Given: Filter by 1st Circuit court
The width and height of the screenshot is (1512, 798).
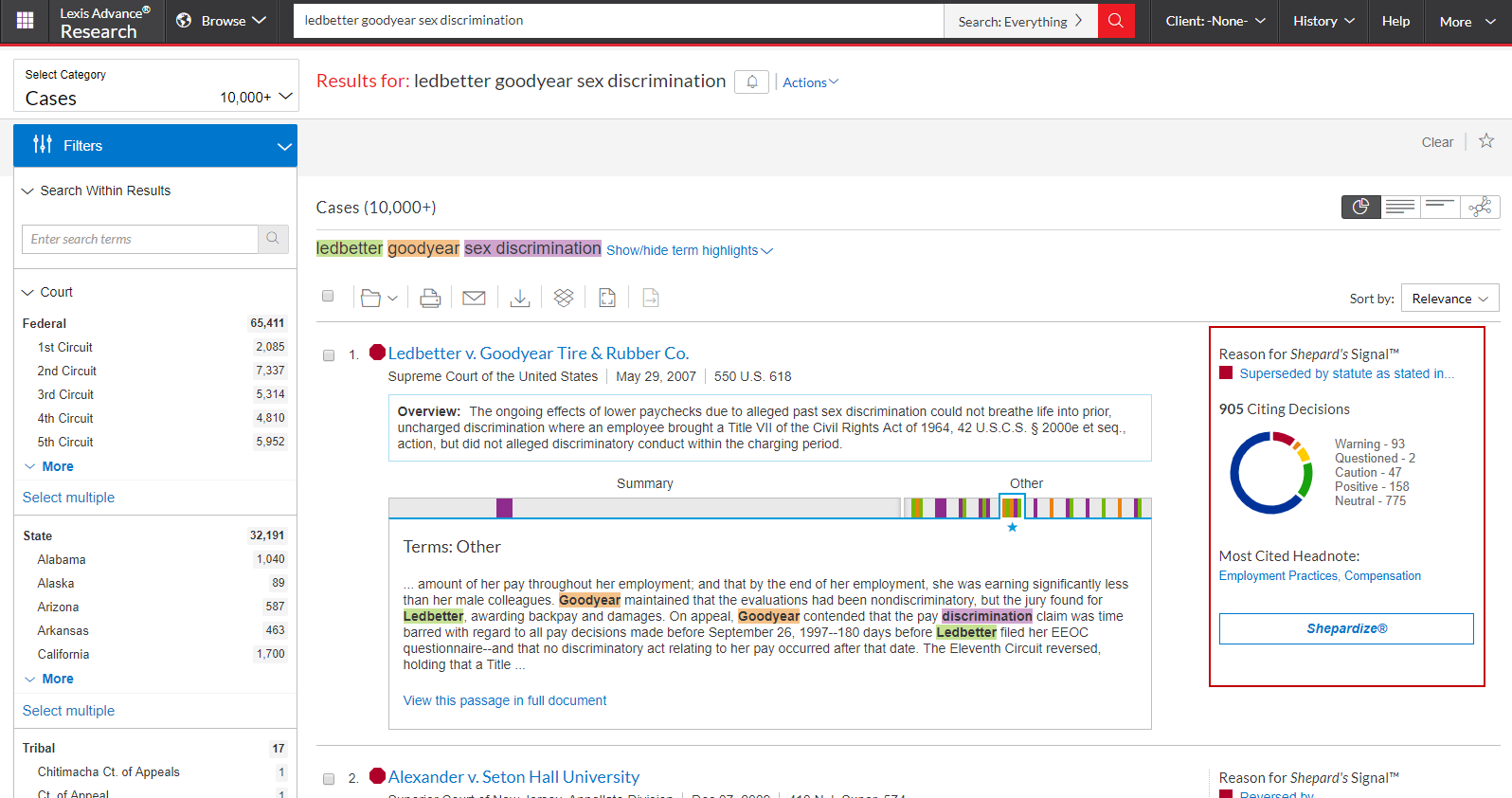Looking at the screenshot, I should pos(65,347).
